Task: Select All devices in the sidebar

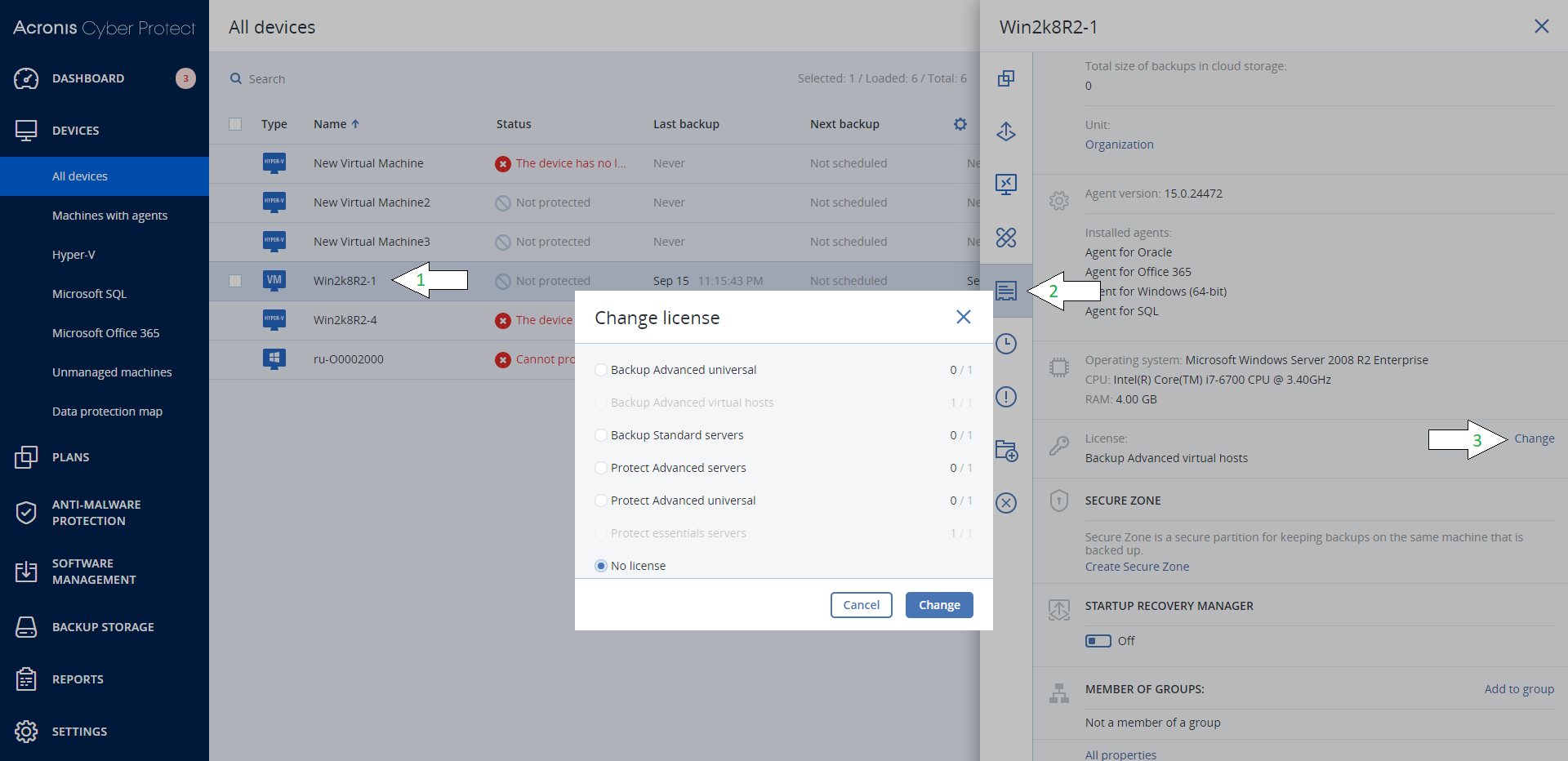Action: coord(105,176)
